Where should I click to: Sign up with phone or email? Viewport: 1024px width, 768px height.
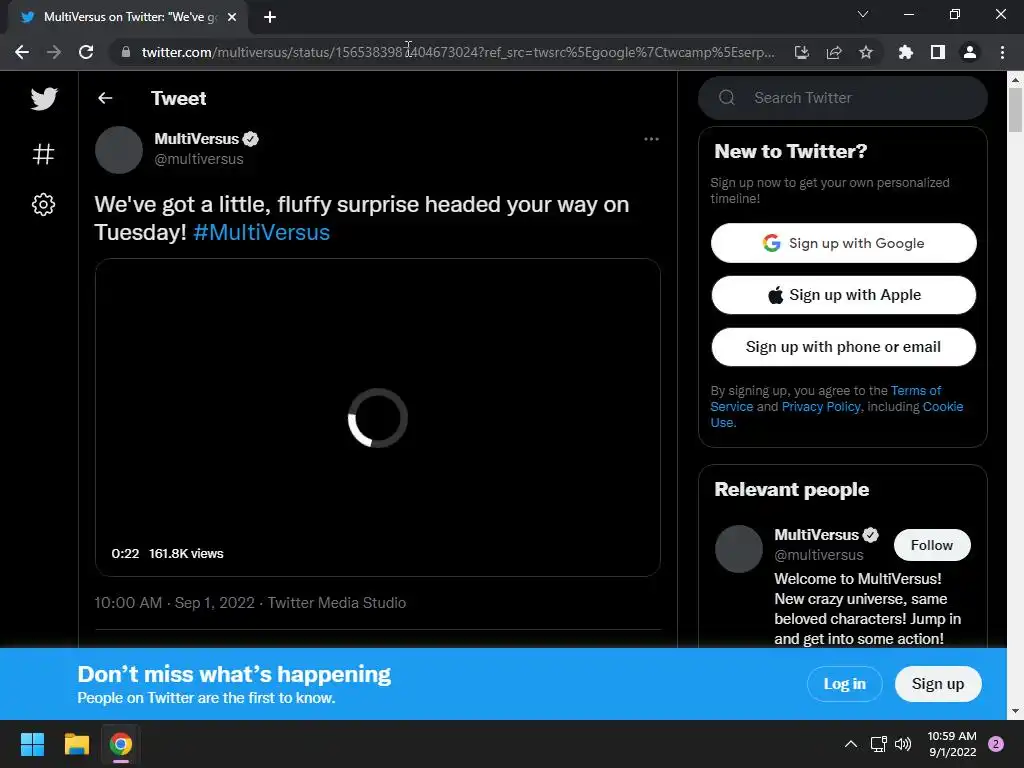[844, 347]
